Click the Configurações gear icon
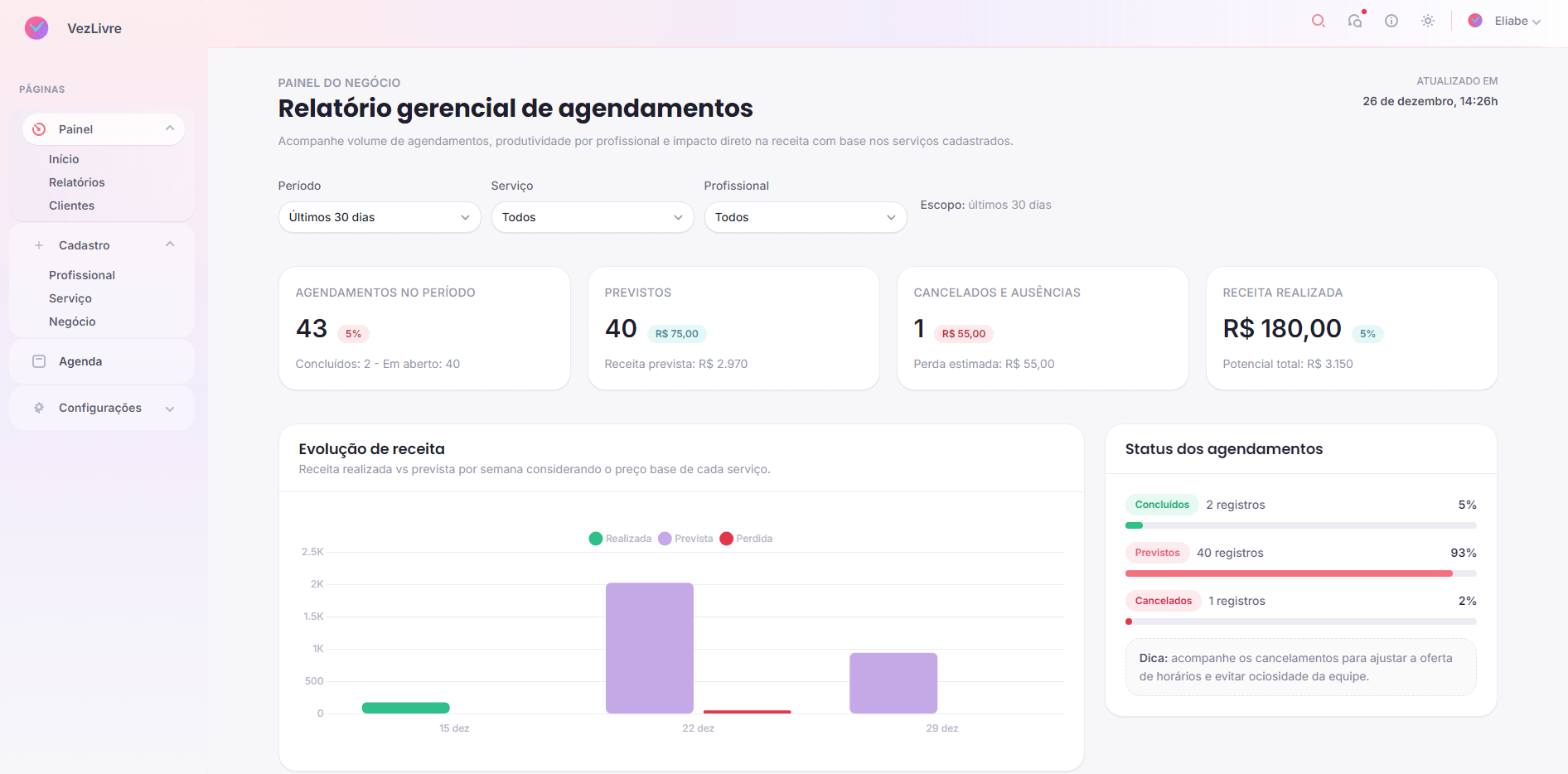 coord(38,407)
